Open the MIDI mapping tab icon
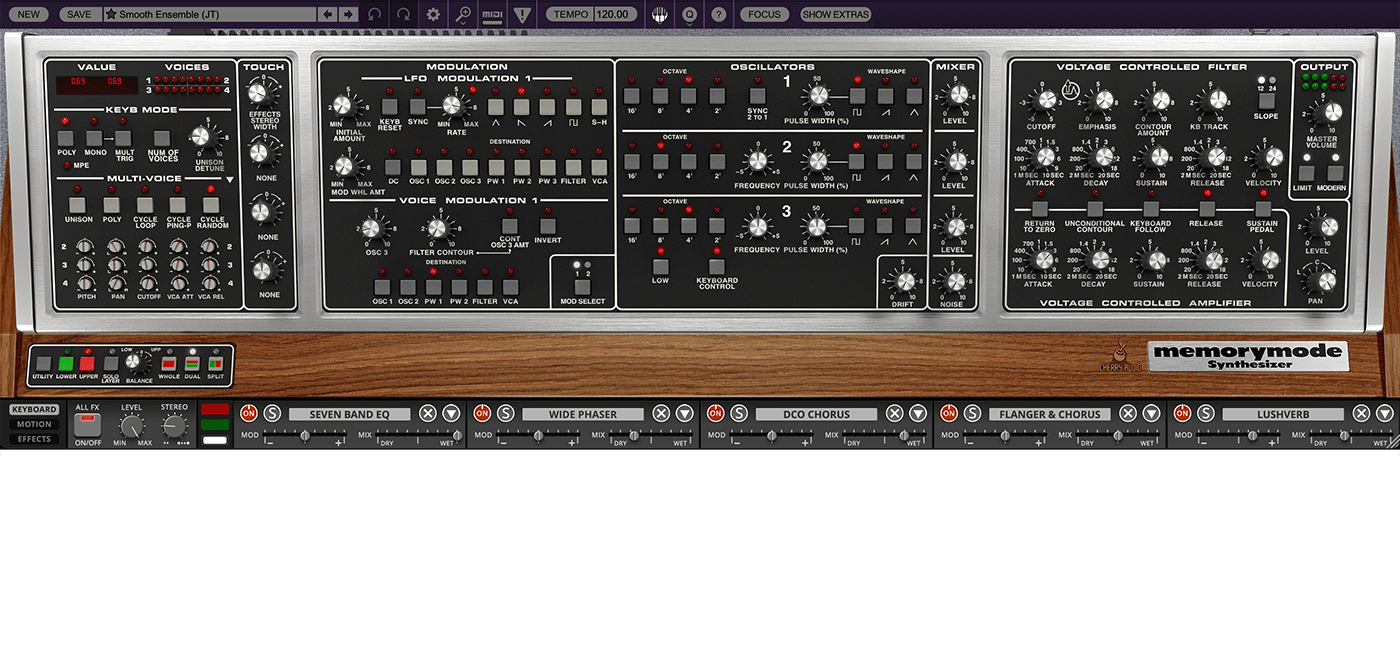The height and width of the screenshot is (669, 1400). tap(492, 14)
